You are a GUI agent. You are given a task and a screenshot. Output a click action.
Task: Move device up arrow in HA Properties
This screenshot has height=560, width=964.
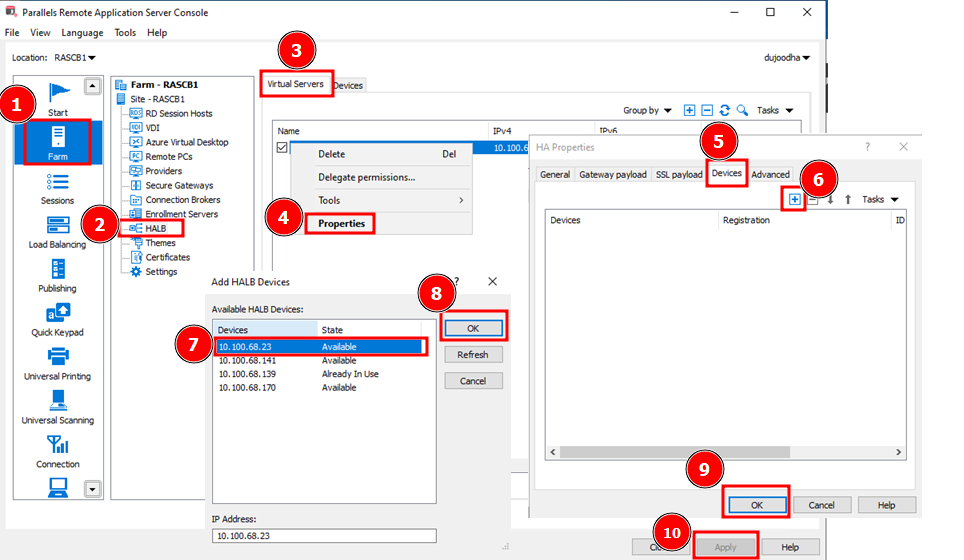[x=848, y=199]
